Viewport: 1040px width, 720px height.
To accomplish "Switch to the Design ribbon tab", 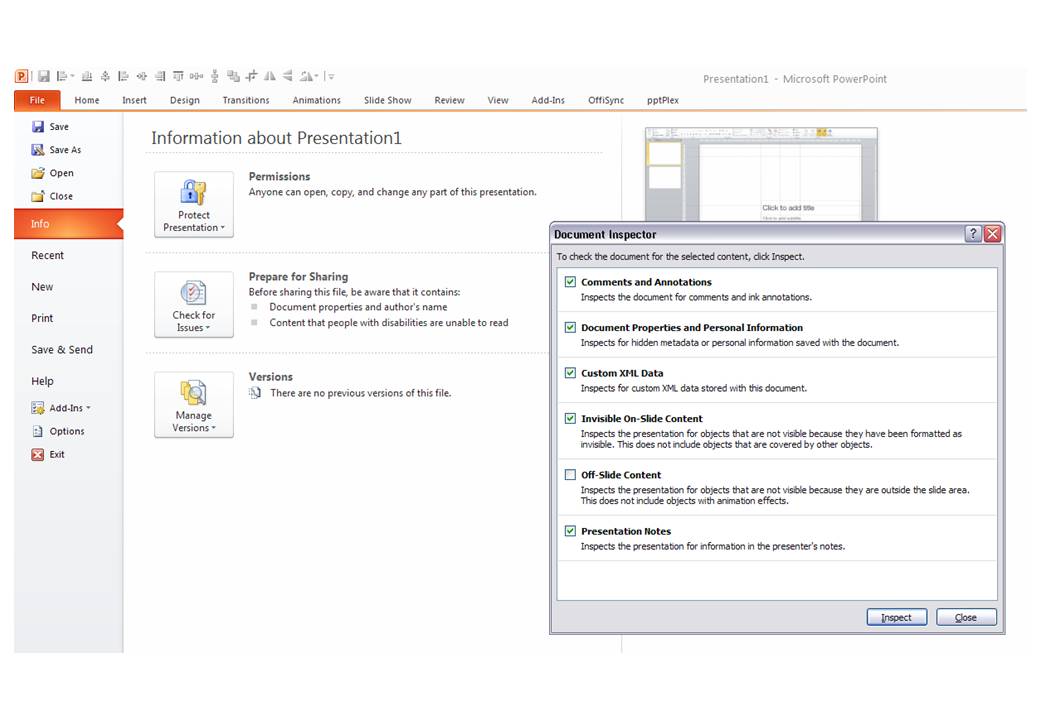I will pos(184,100).
